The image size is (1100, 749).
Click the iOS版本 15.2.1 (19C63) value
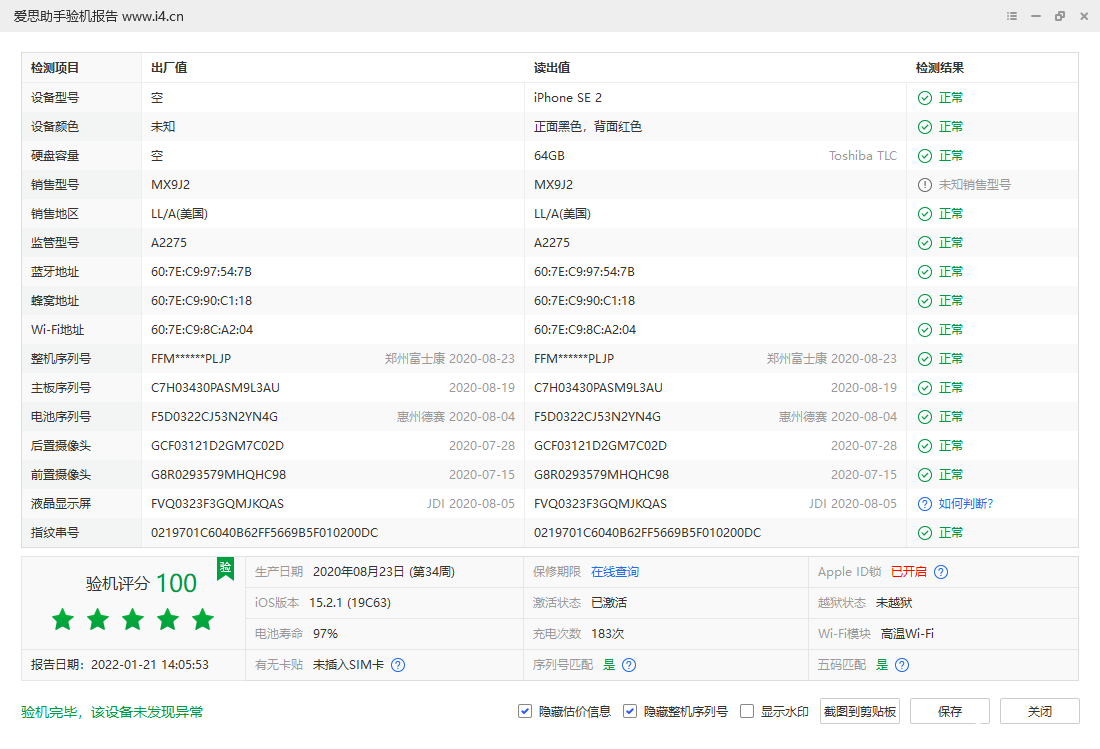[350, 603]
